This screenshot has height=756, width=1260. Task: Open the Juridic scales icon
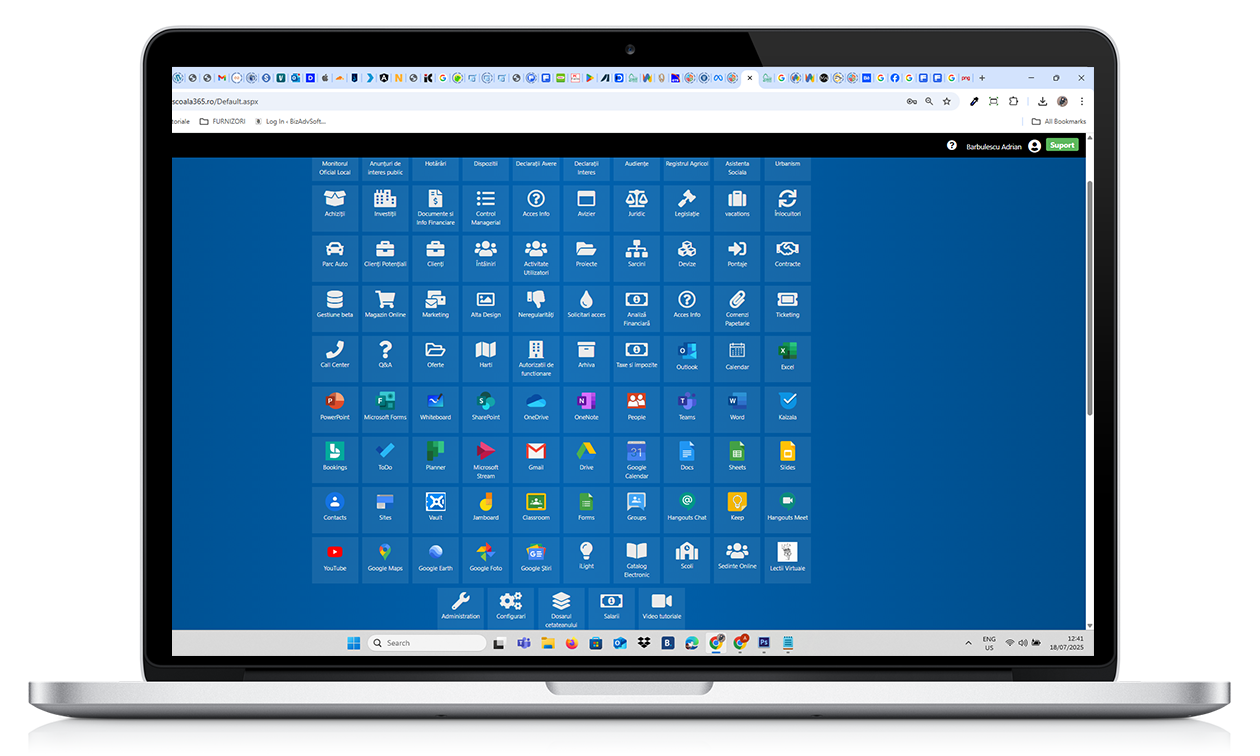636,204
